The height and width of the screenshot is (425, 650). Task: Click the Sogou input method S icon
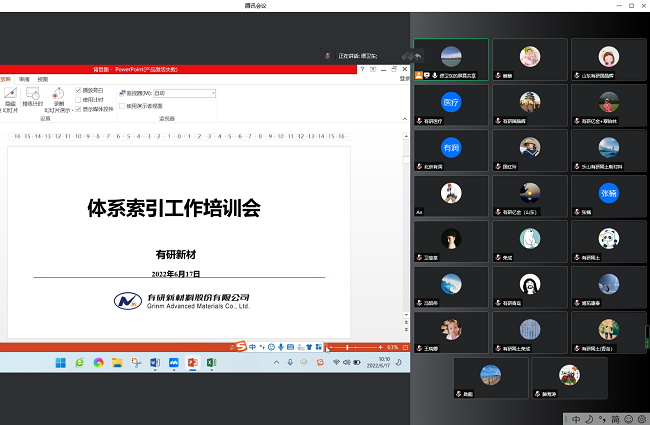pos(240,346)
